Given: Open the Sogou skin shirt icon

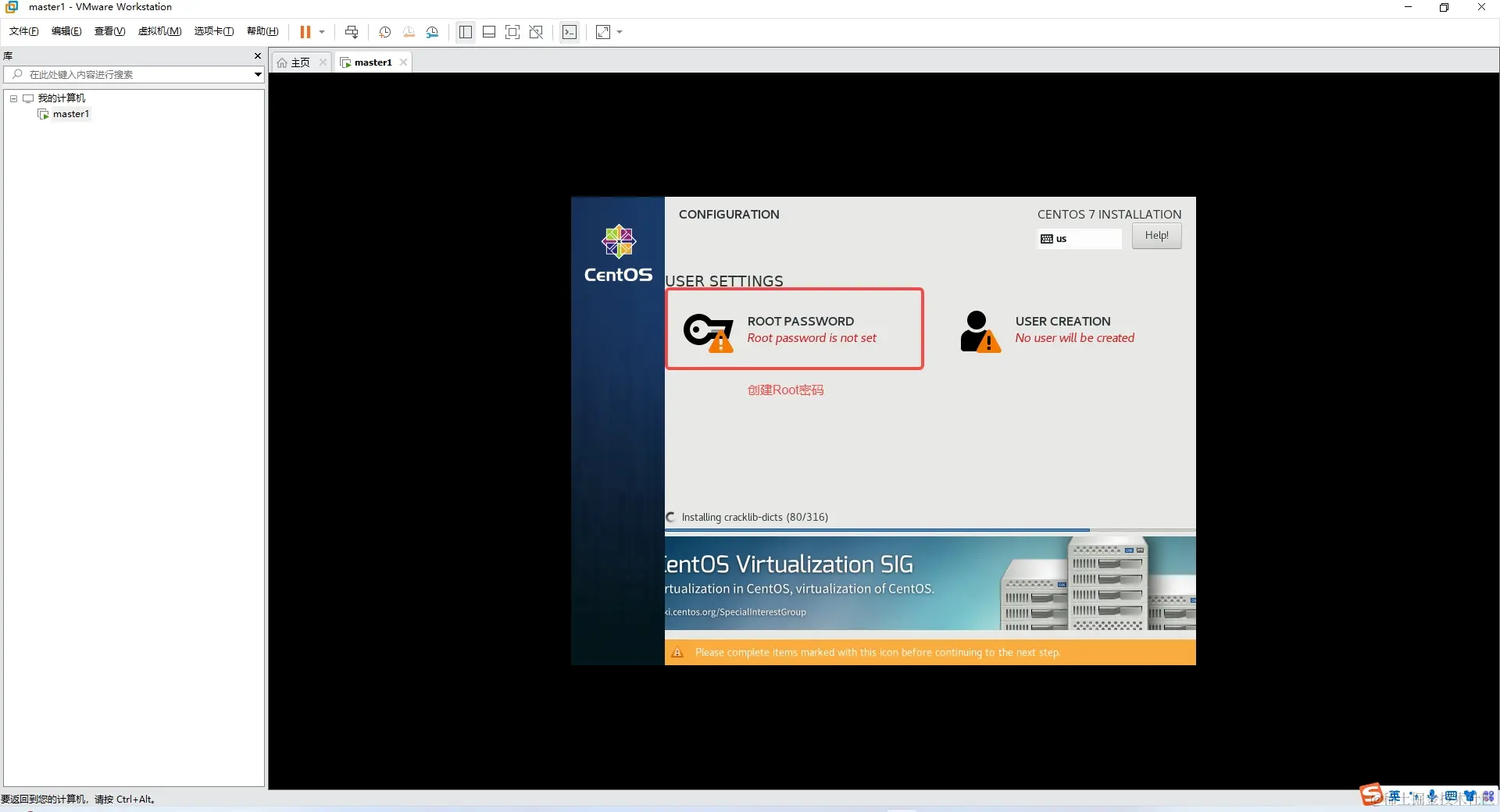Looking at the screenshot, I should point(1470,796).
